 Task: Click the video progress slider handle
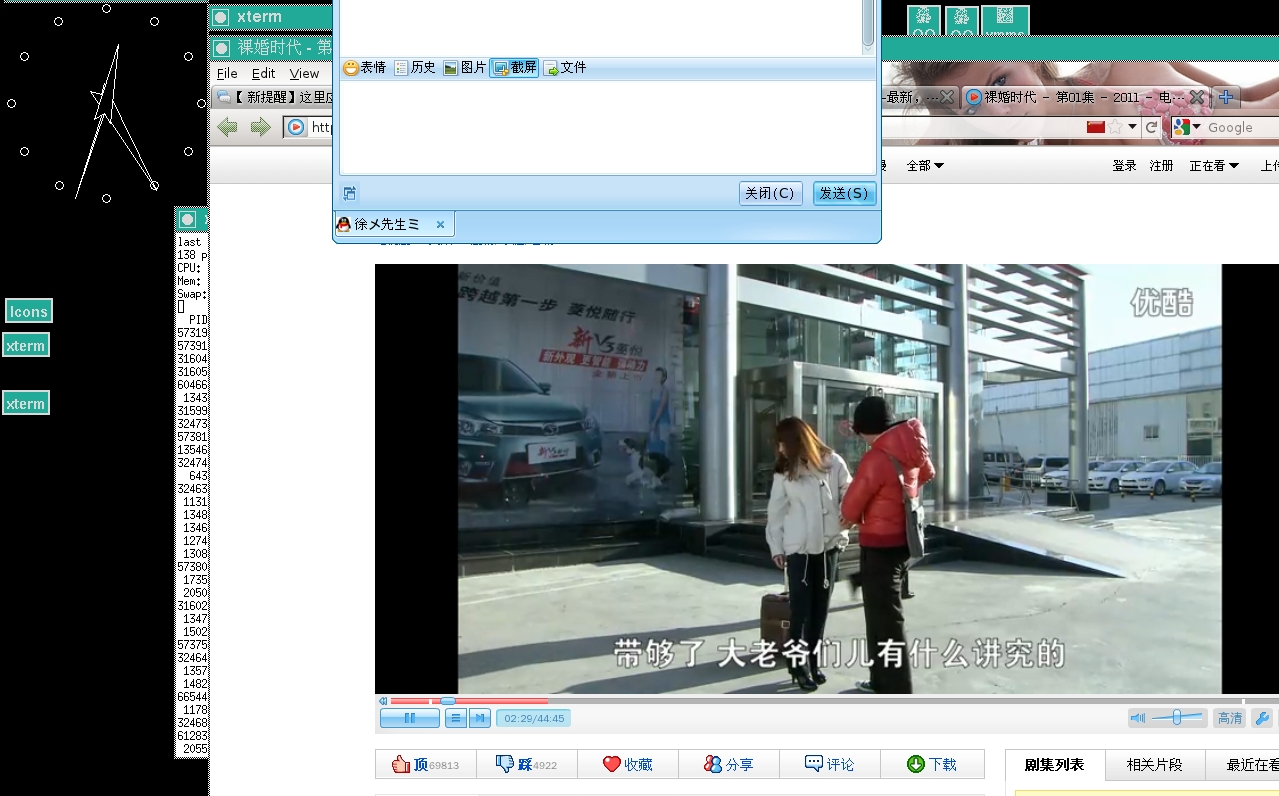pos(448,701)
